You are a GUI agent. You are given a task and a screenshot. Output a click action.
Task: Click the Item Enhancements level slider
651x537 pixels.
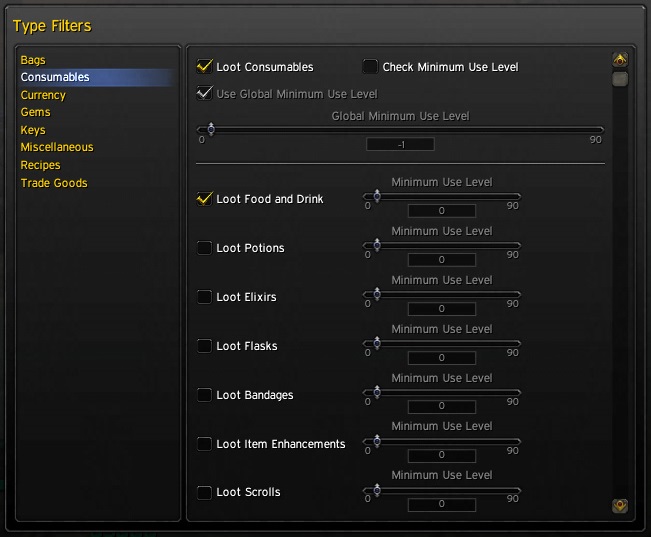(442, 441)
